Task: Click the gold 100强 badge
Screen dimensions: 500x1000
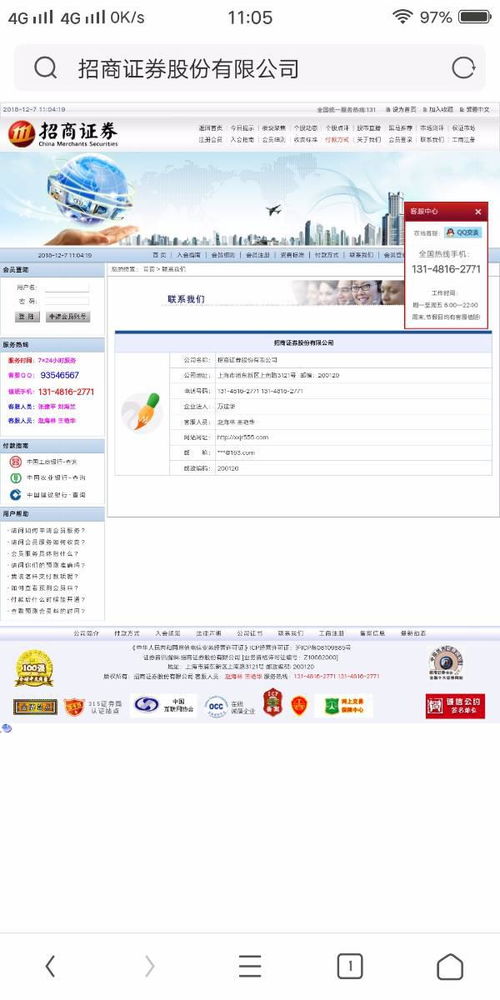Action: point(34,668)
